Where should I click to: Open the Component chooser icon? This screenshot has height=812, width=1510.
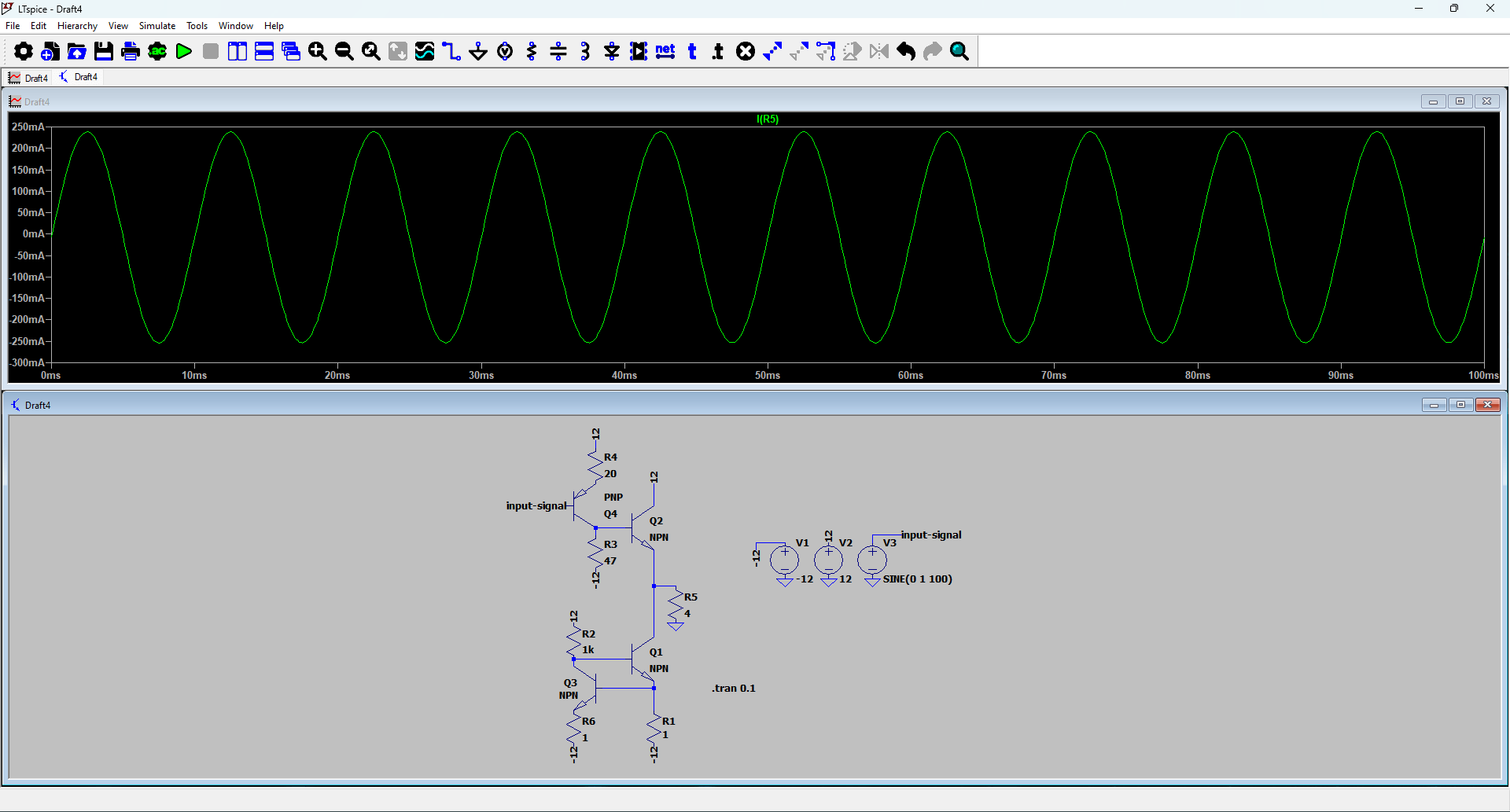tap(639, 52)
